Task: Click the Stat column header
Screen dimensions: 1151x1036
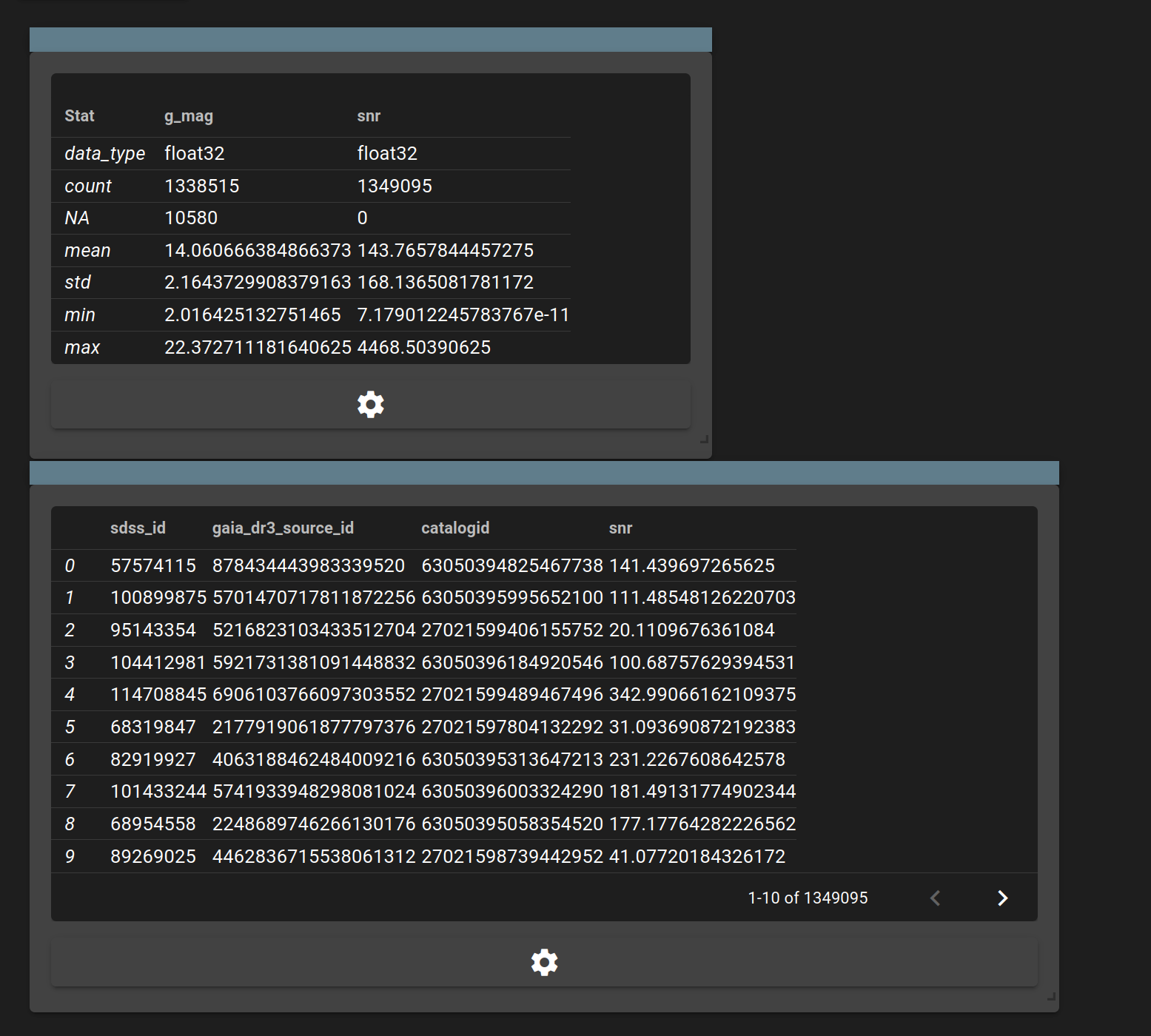Action: coord(79,115)
